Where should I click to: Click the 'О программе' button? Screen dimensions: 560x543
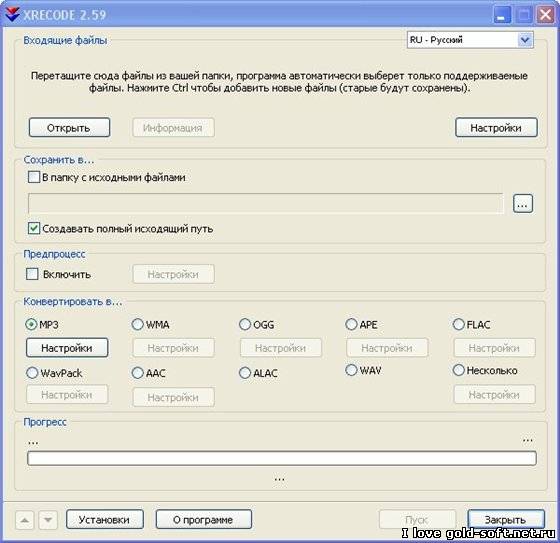204,519
